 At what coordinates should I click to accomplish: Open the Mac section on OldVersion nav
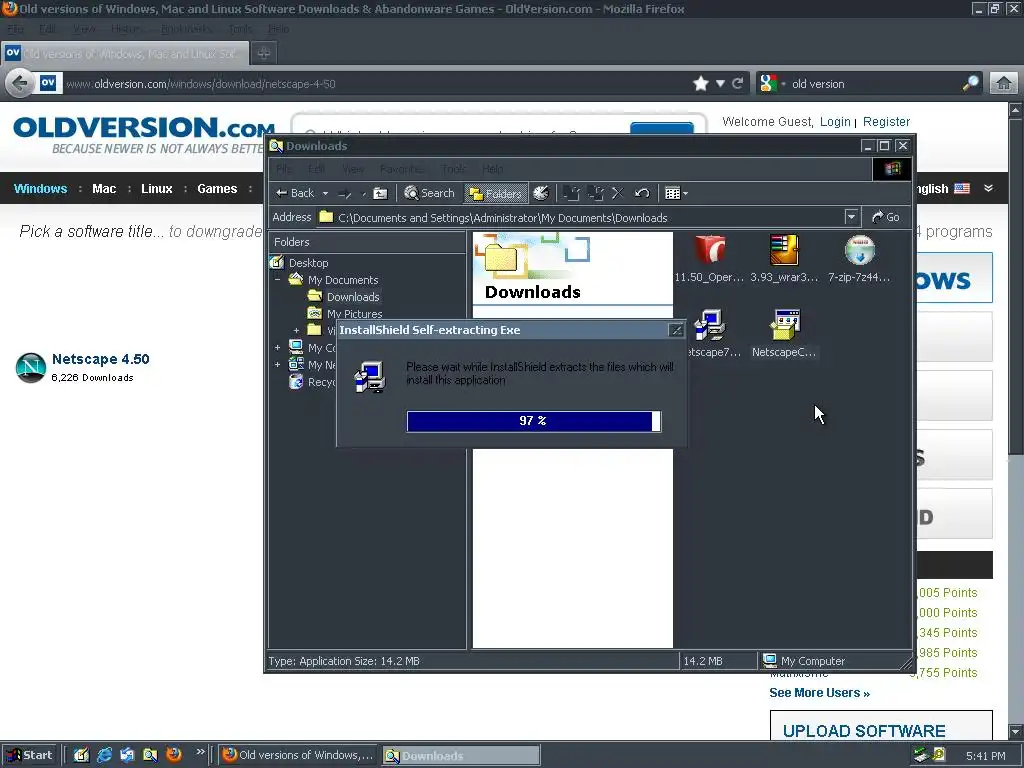(x=104, y=189)
